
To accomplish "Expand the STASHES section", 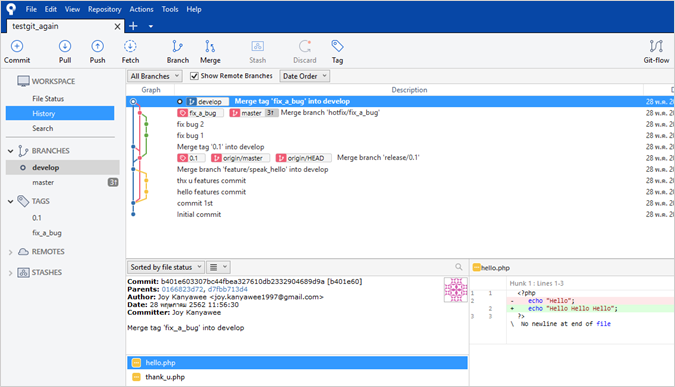I will coord(10,272).
